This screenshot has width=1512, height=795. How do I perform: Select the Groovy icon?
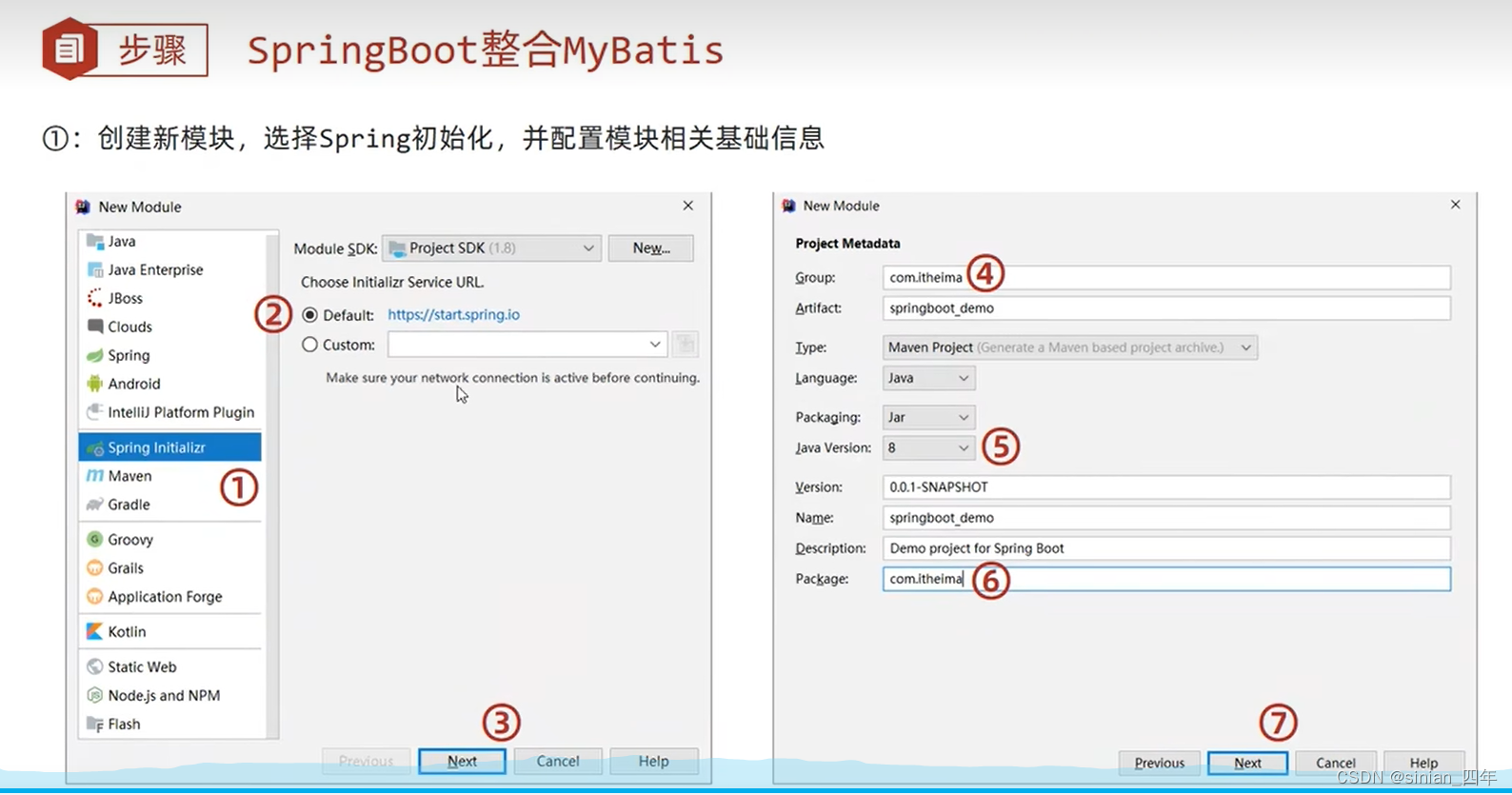coord(95,541)
